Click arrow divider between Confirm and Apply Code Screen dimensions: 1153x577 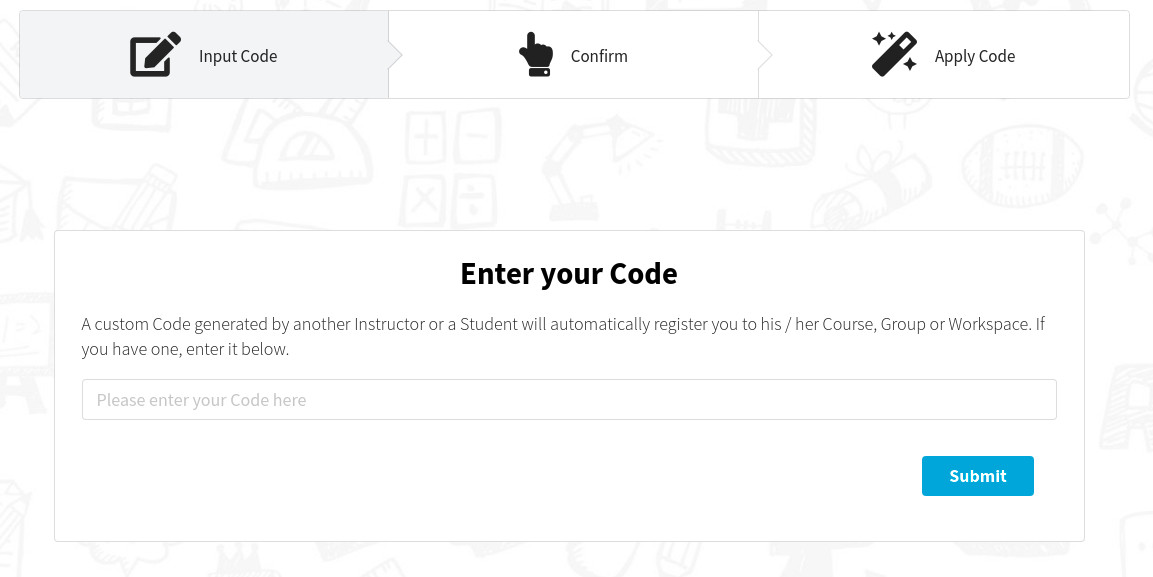coord(765,55)
